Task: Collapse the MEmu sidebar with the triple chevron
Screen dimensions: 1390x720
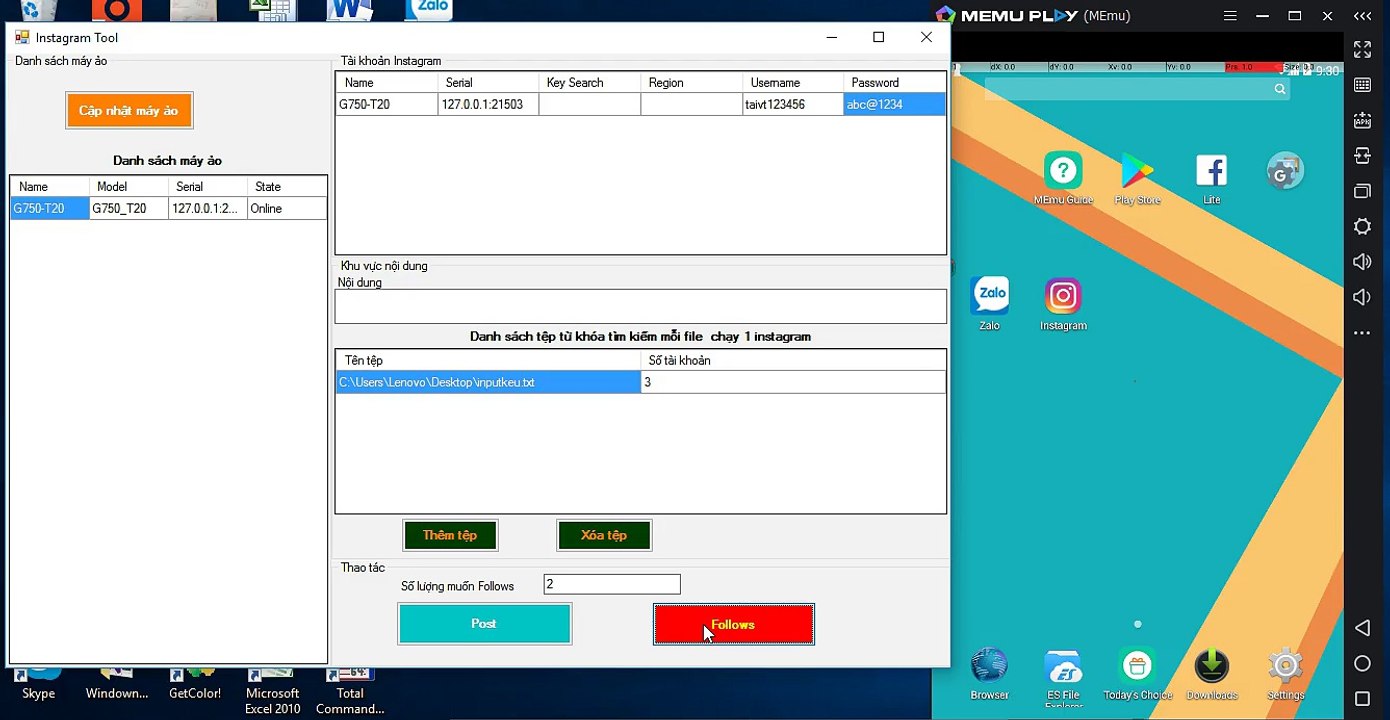Action: tap(1362, 16)
